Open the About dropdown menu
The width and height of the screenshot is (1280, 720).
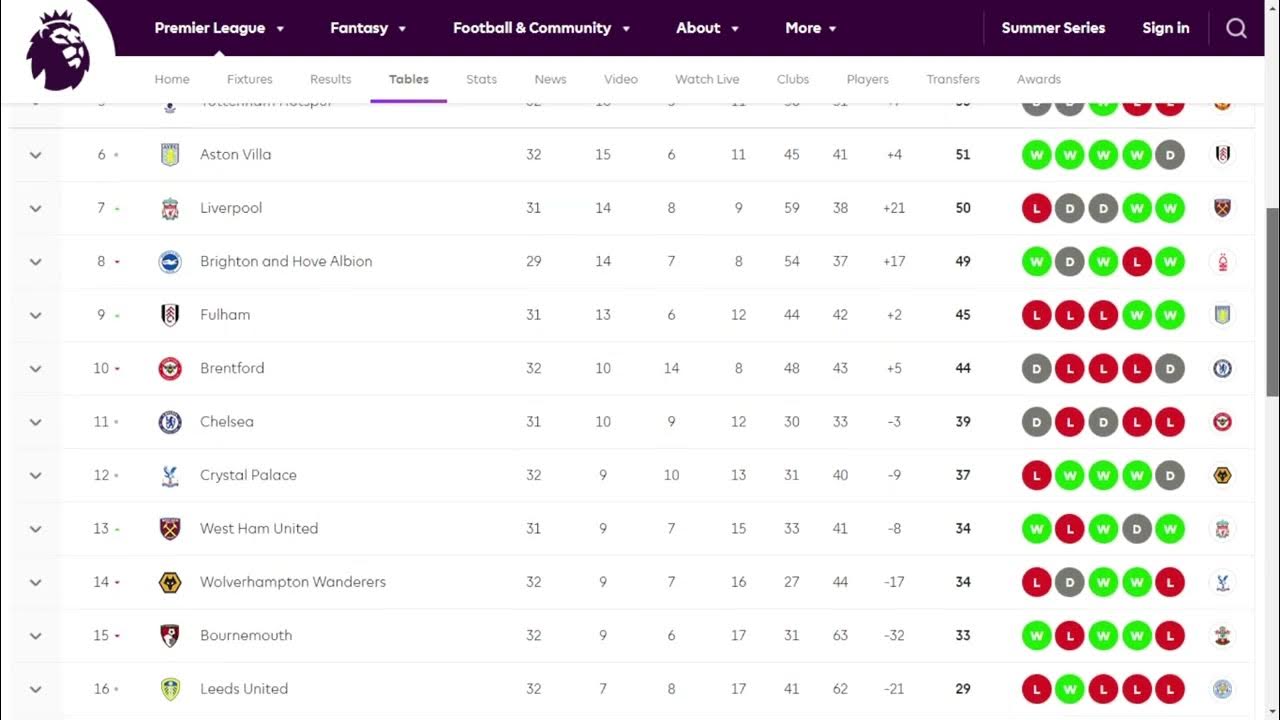tap(707, 28)
